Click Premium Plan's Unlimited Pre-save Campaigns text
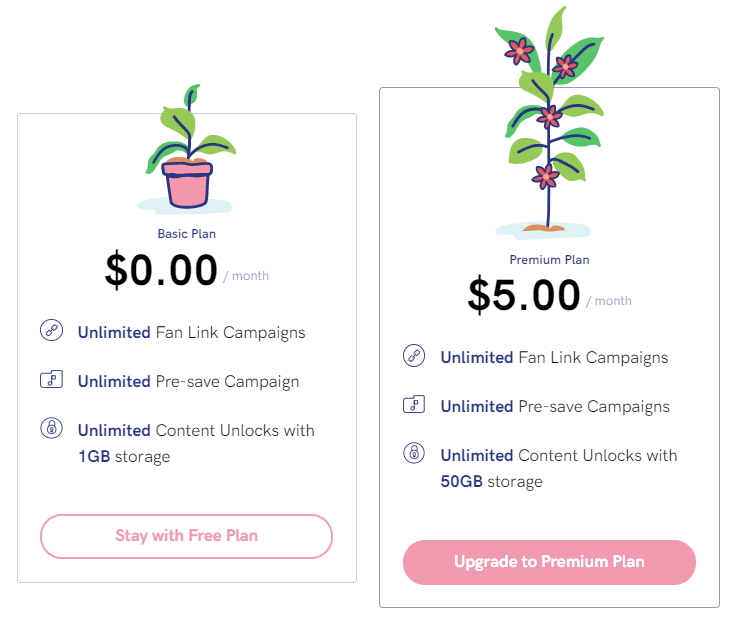Image resolution: width=733 pixels, height=621 pixels. 555,406
